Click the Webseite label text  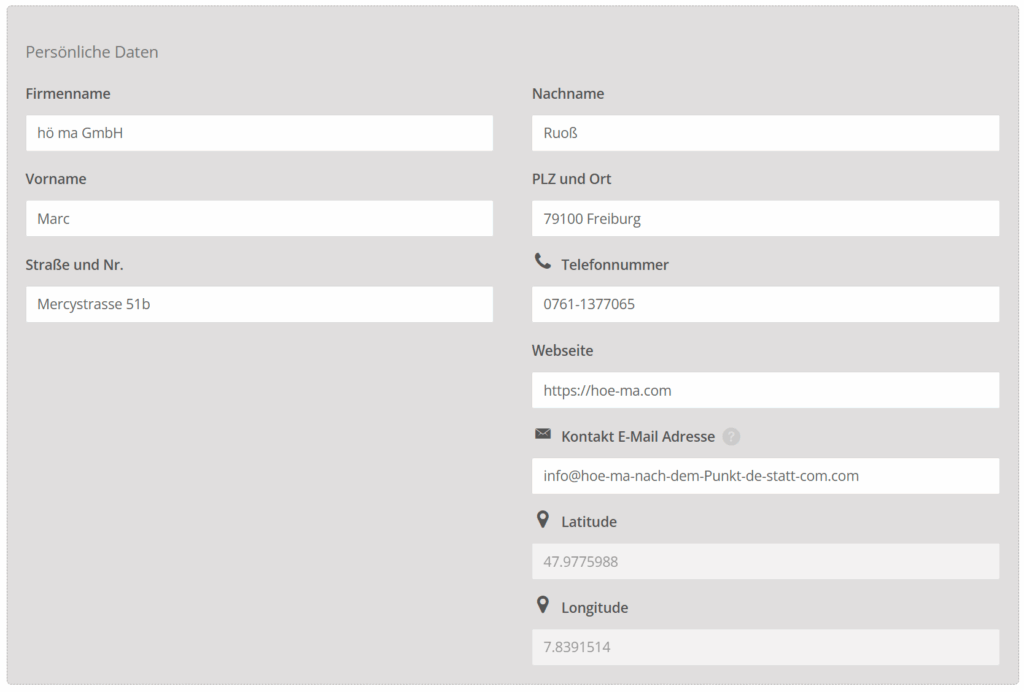[x=562, y=351]
